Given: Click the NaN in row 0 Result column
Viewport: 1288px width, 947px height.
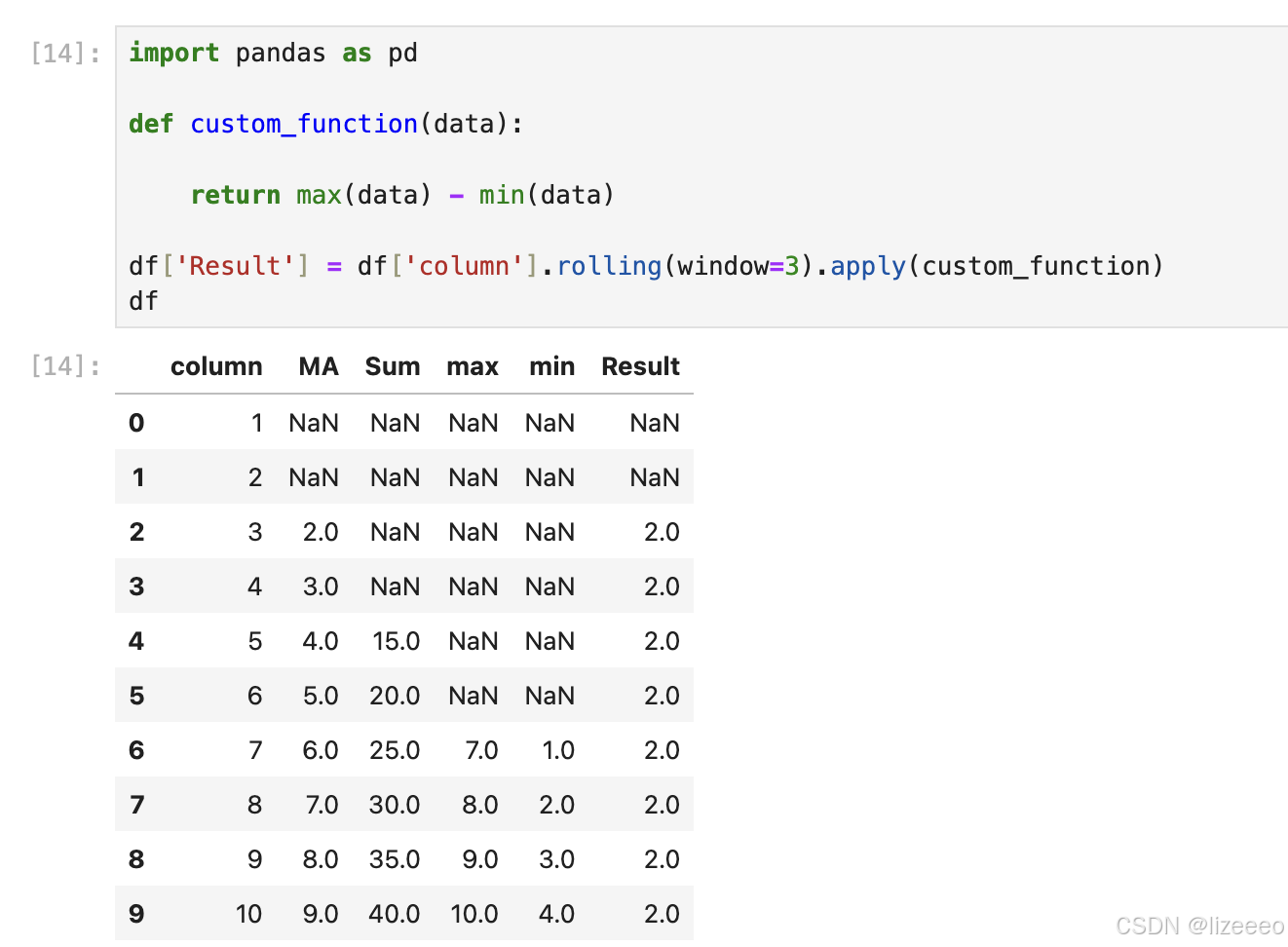Looking at the screenshot, I should [x=654, y=423].
